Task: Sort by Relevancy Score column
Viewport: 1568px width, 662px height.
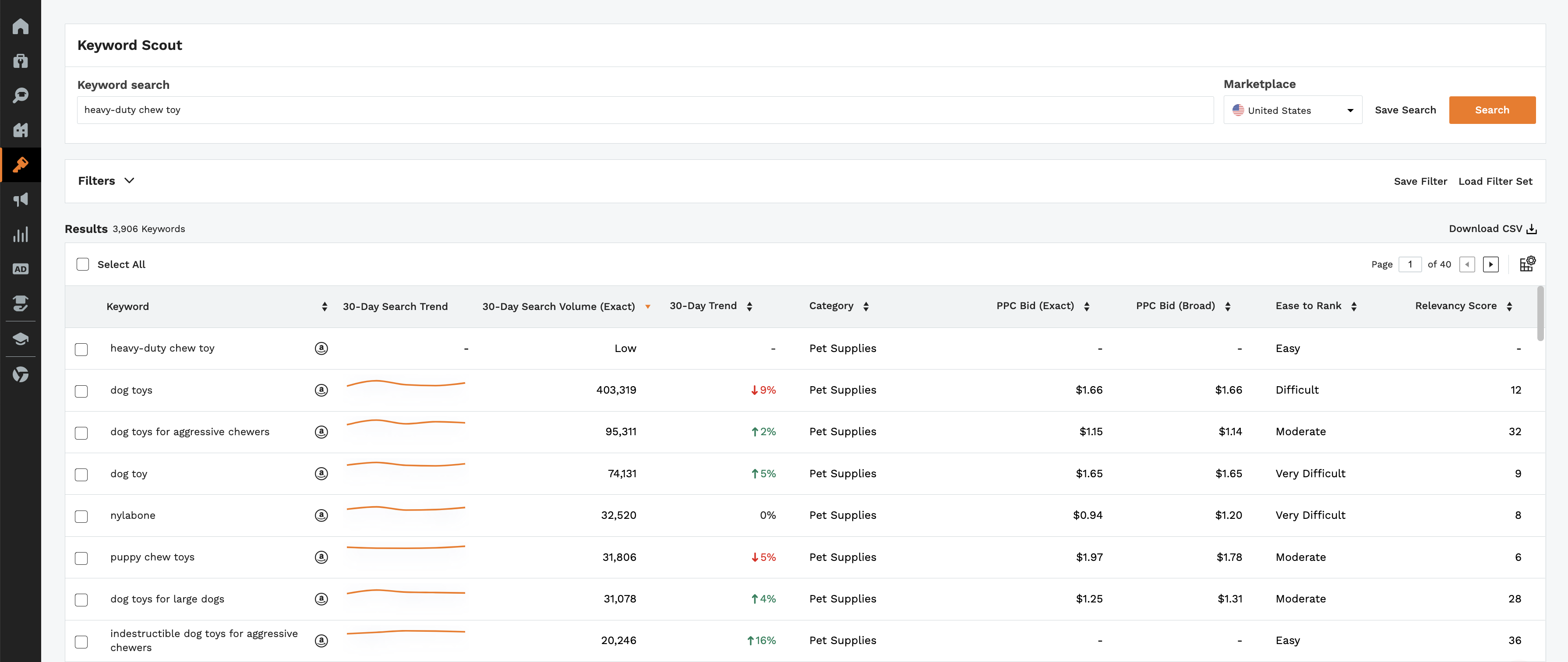Action: [1463, 306]
